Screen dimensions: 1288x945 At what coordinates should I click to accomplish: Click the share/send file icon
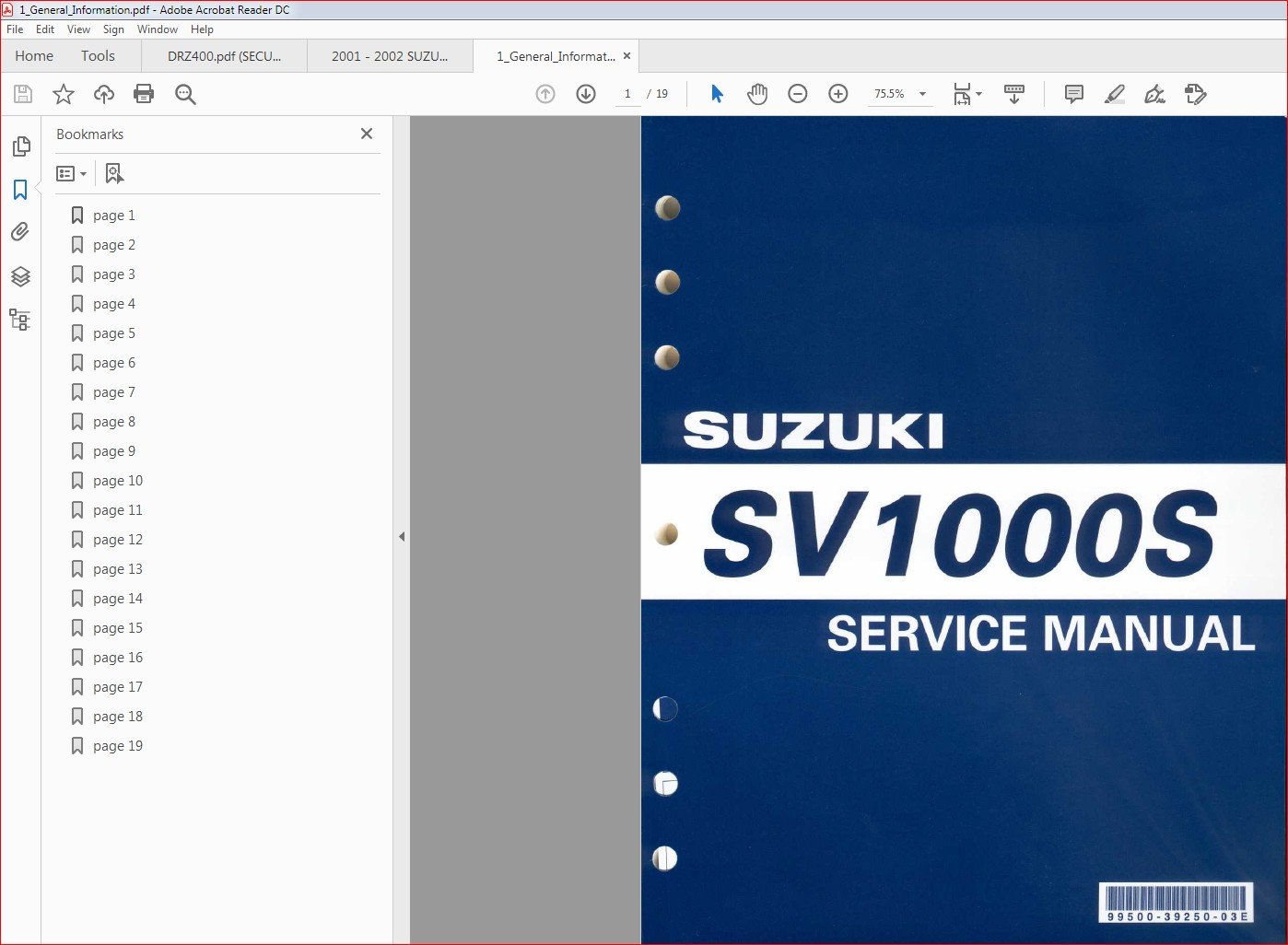pyautogui.click(x=1196, y=94)
